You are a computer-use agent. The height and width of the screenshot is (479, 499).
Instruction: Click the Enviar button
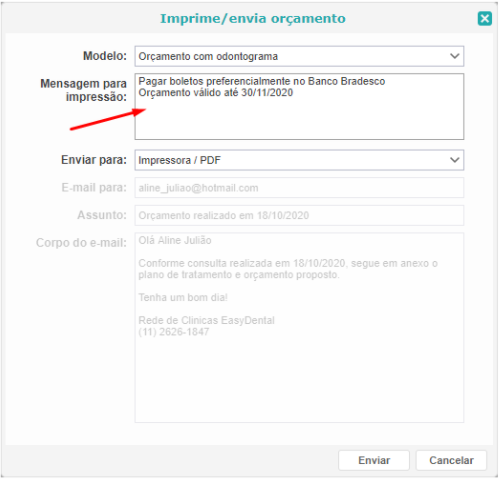click(x=374, y=460)
